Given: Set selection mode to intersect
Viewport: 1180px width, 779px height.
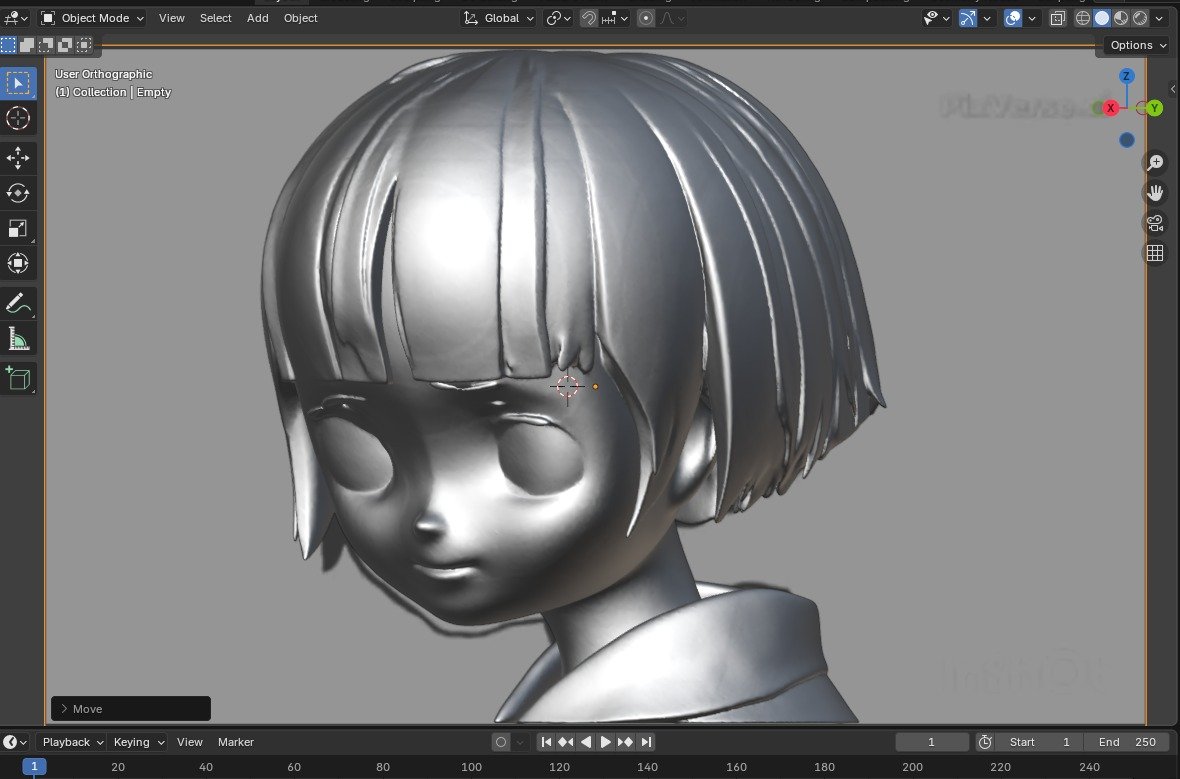Looking at the screenshot, I should 84,45.
